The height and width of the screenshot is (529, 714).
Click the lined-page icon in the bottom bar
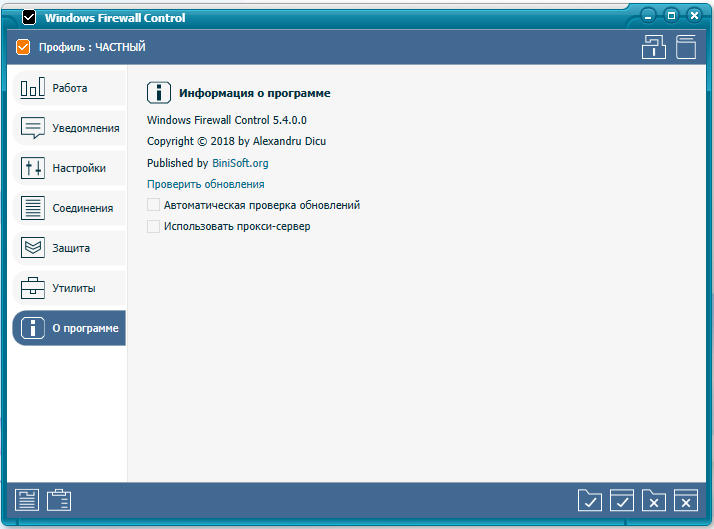[x=27, y=500]
